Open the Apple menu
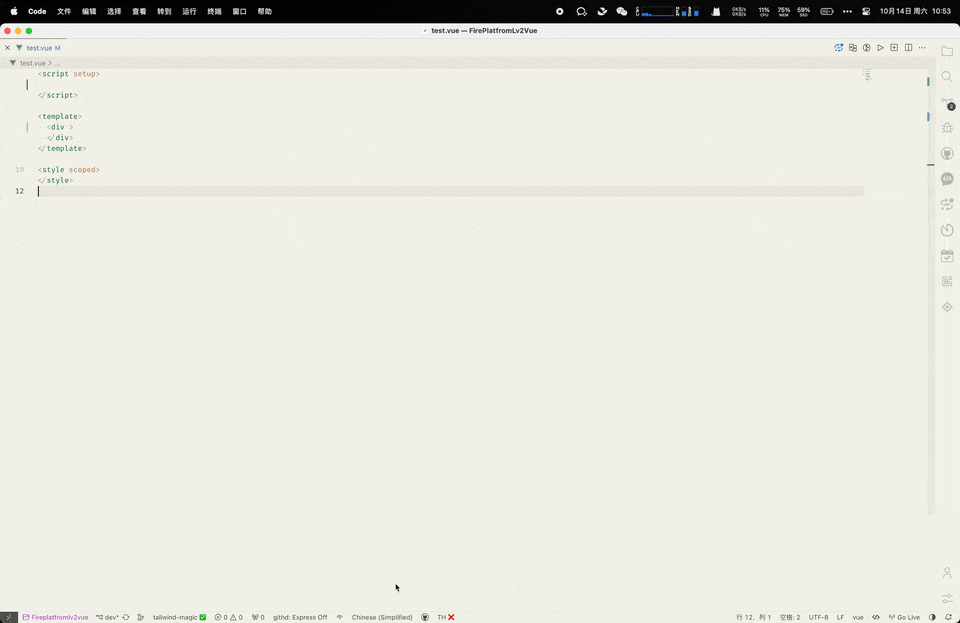 13,11
